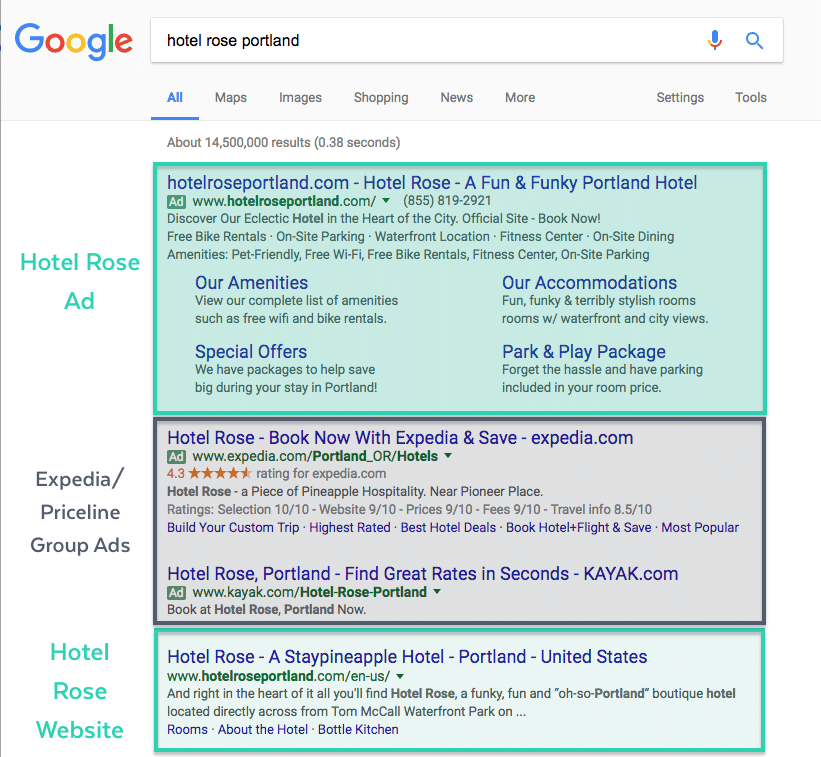Click the 'About 14,500,000 results' count text
This screenshot has height=757, width=821.
click(x=284, y=142)
